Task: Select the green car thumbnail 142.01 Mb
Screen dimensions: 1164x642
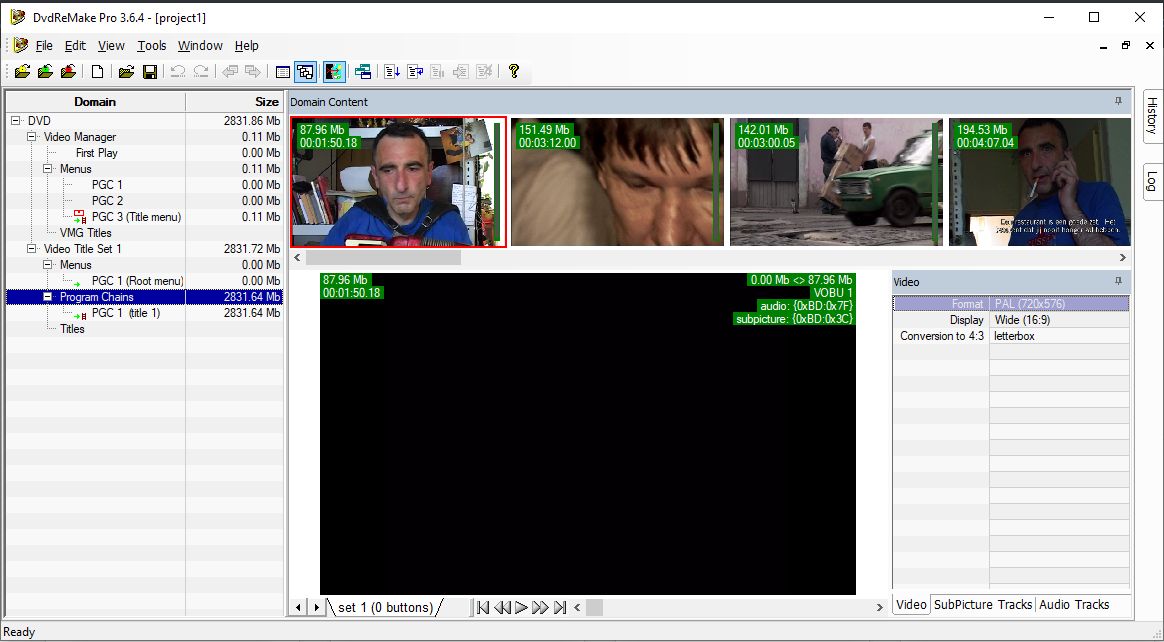Action: point(837,182)
